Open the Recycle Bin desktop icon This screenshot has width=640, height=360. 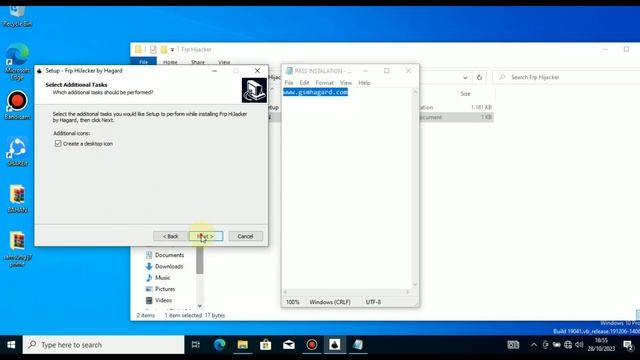tap(17, 16)
